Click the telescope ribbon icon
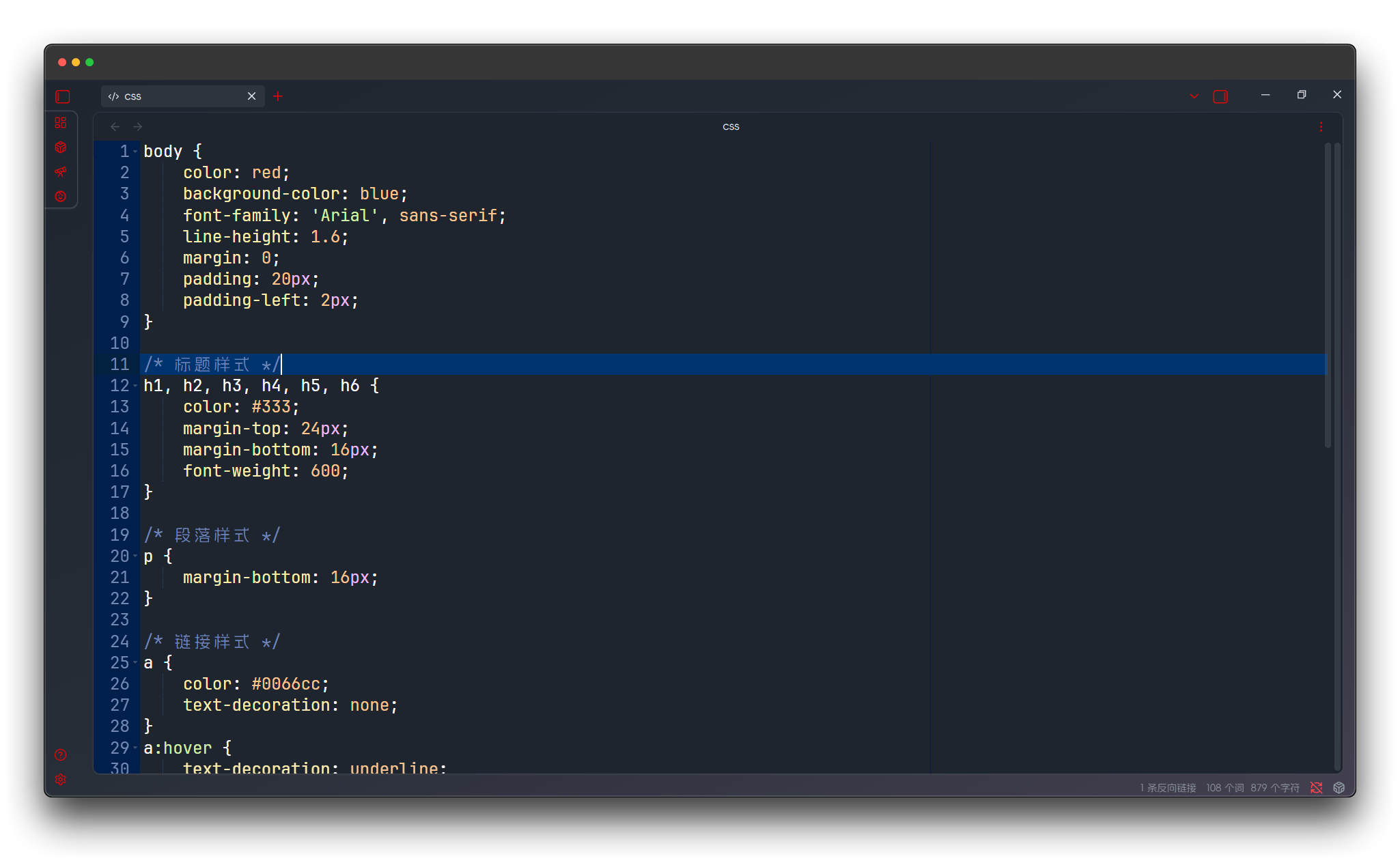 [61, 171]
